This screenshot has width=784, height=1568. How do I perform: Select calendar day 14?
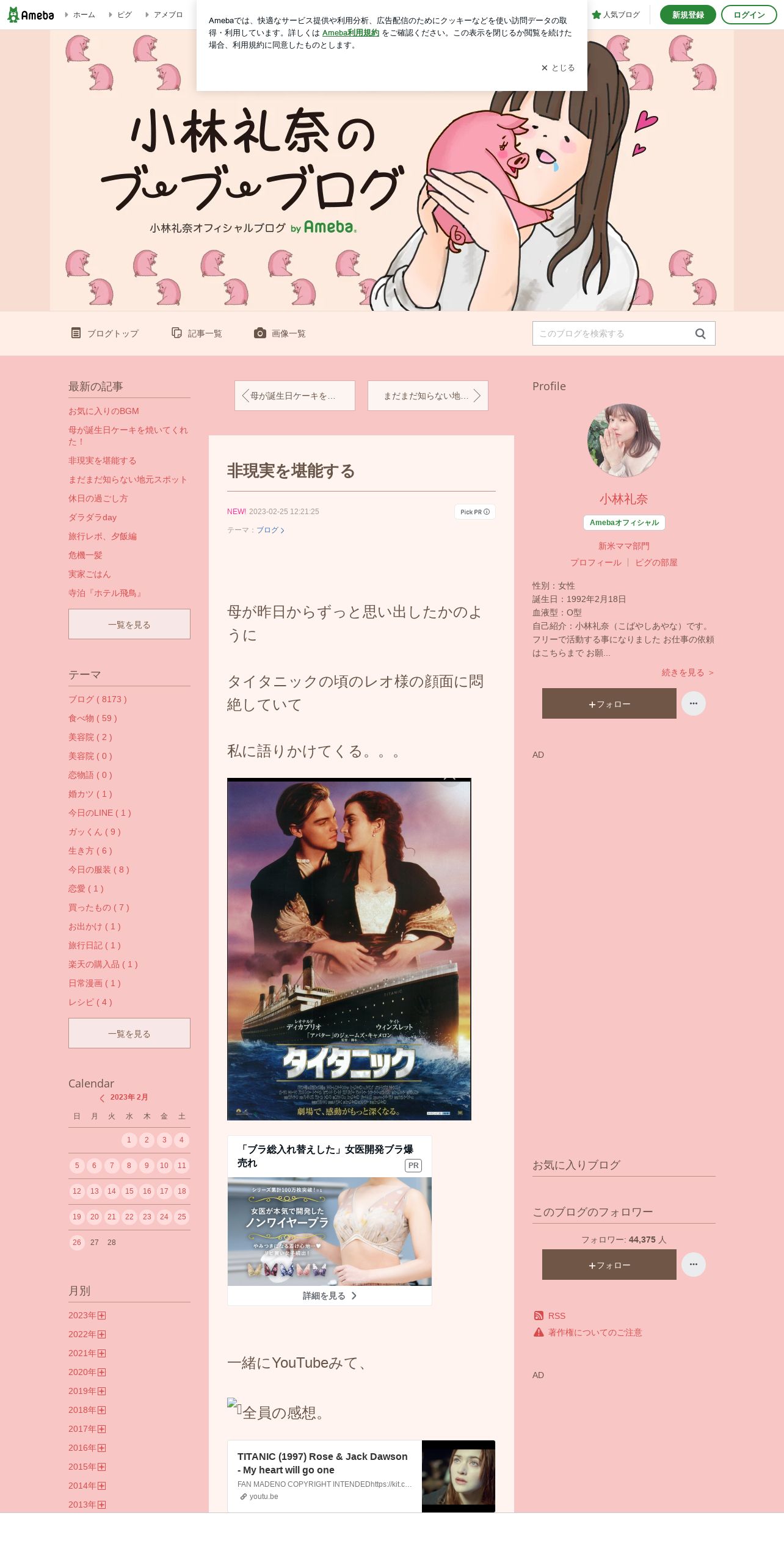point(112,1191)
